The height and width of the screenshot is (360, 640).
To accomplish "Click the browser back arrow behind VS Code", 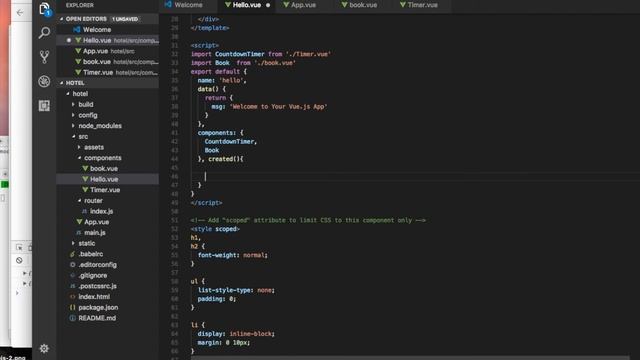I will (x=20, y=13).
